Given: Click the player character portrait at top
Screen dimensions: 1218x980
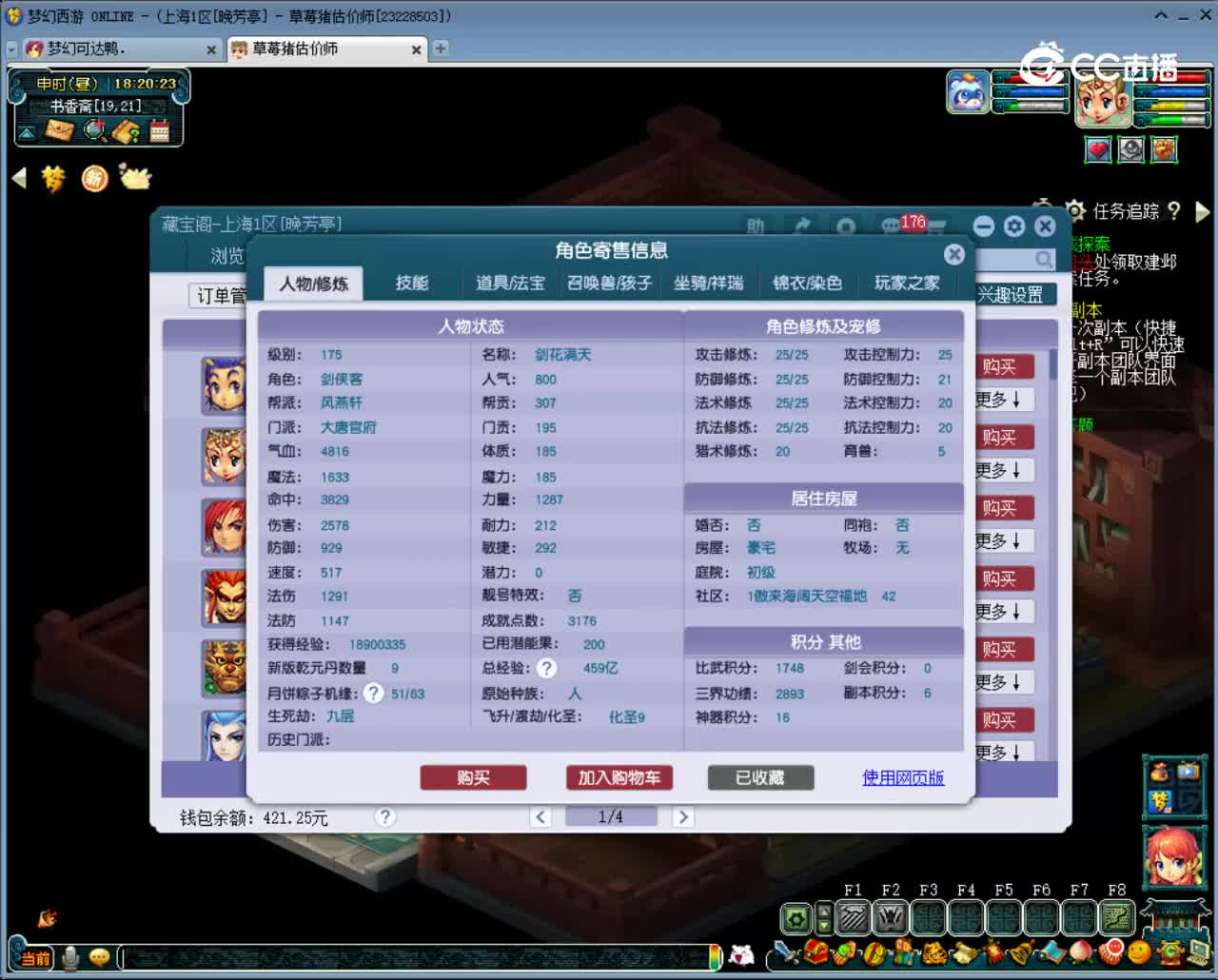Looking at the screenshot, I should coord(1103,101).
